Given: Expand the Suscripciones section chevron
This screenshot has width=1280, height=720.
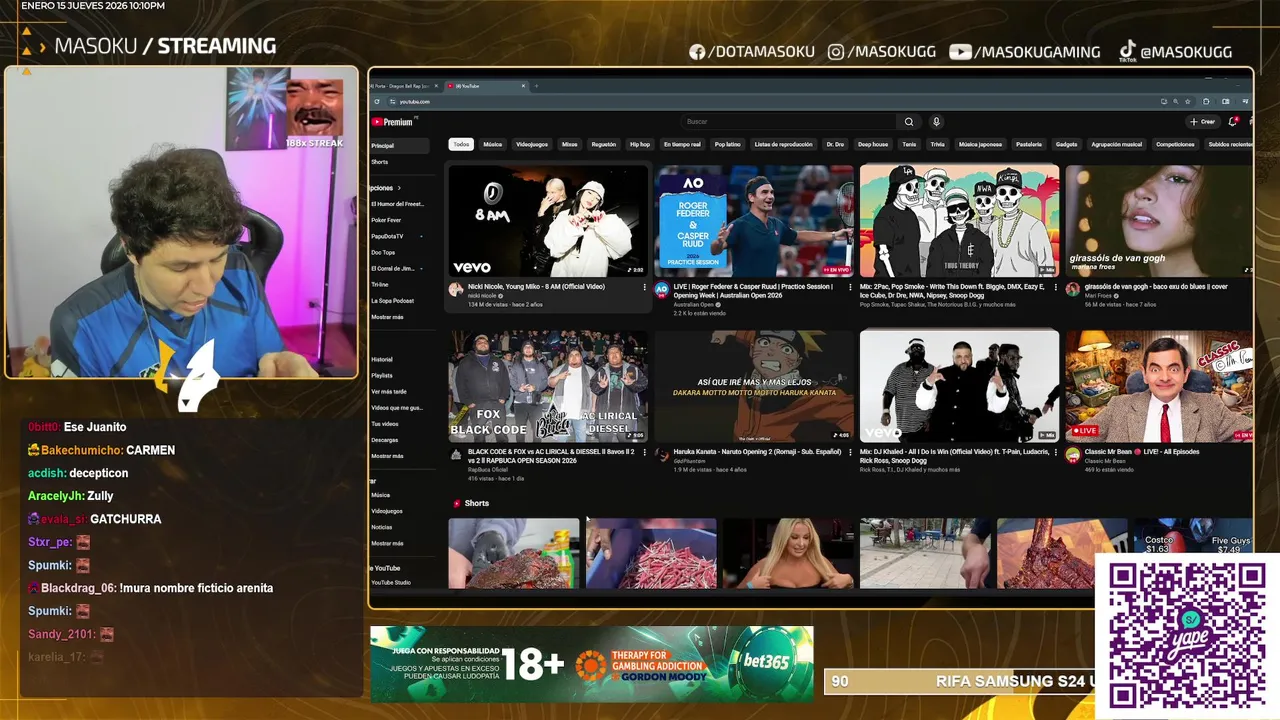Looking at the screenshot, I should (399, 188).
